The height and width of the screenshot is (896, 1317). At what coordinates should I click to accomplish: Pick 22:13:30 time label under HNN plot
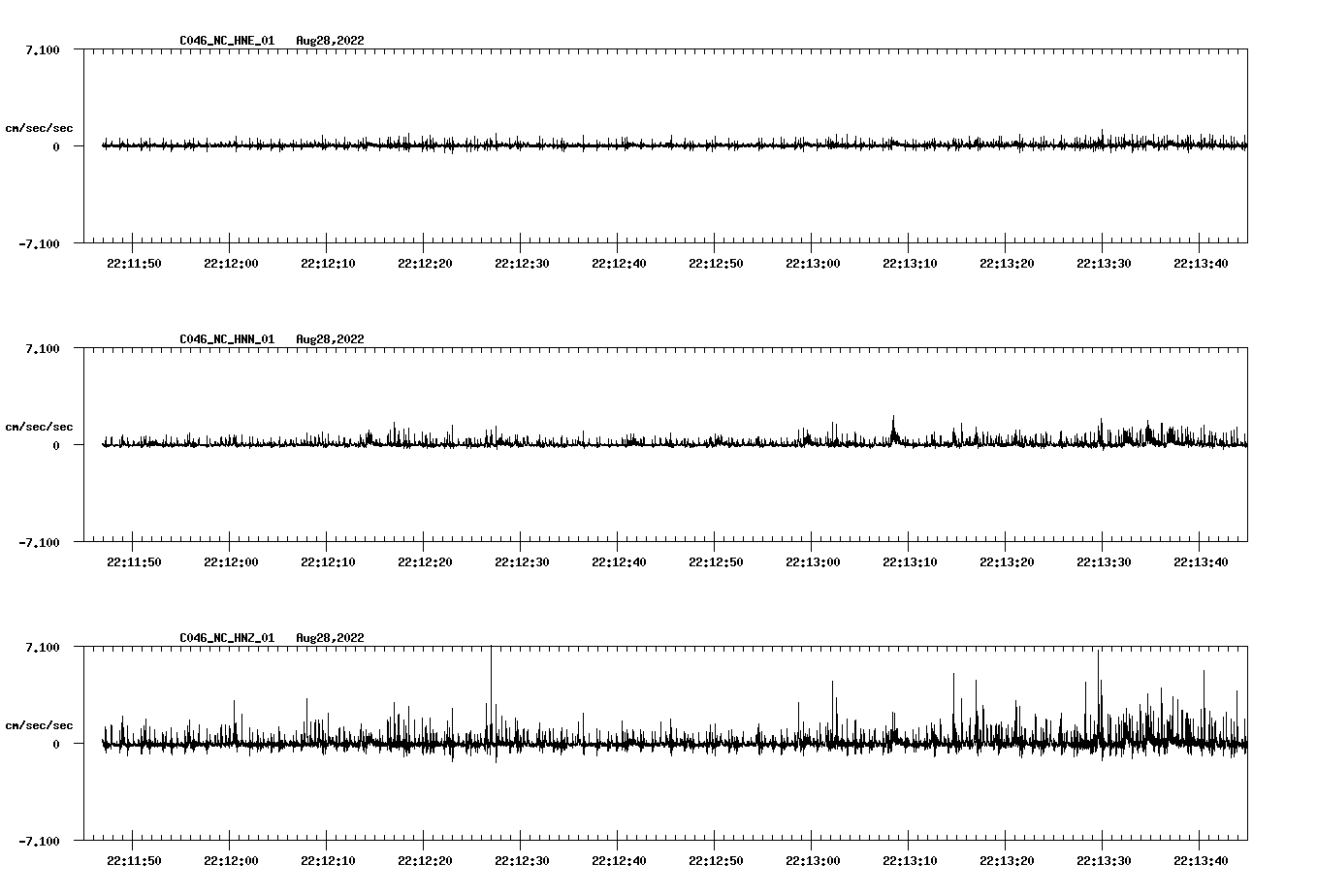[x=1104, y=562]
